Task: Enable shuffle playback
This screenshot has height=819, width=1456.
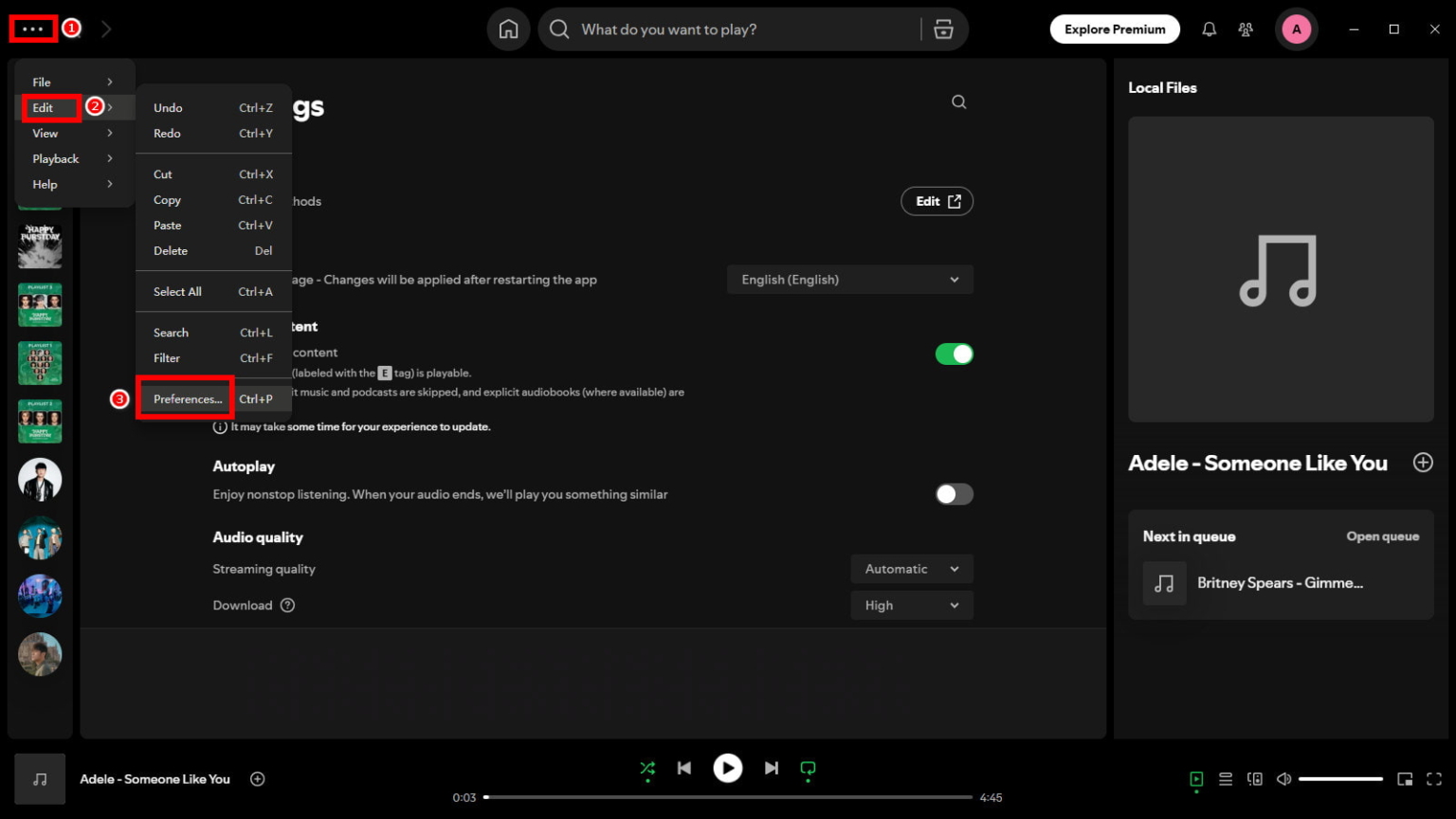Action: (647, 768)
